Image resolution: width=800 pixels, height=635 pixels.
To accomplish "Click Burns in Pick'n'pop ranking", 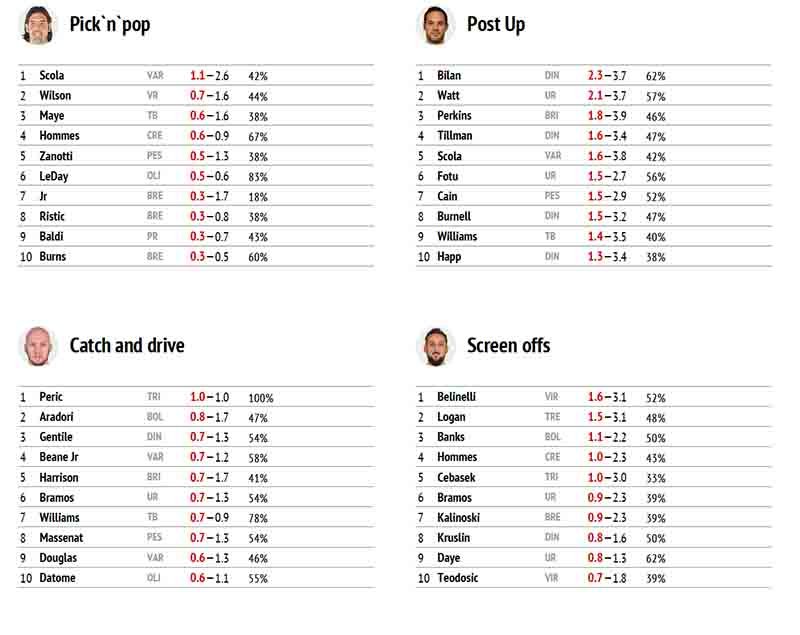I will click(53, 257).
